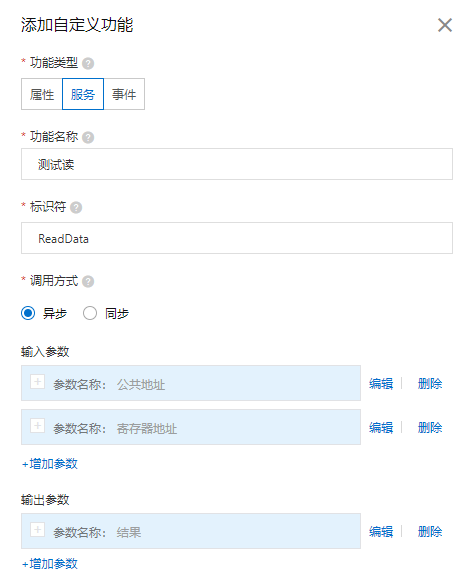Choose the 服务 function type

[83, 94]
